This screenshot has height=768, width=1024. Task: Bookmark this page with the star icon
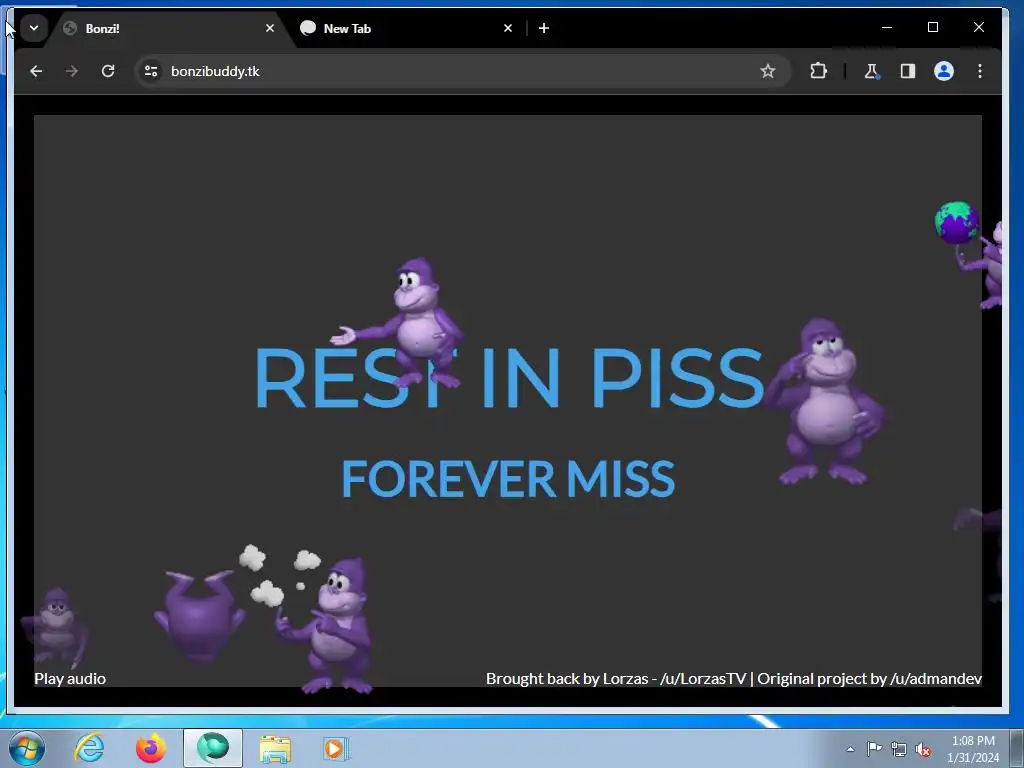767,71
